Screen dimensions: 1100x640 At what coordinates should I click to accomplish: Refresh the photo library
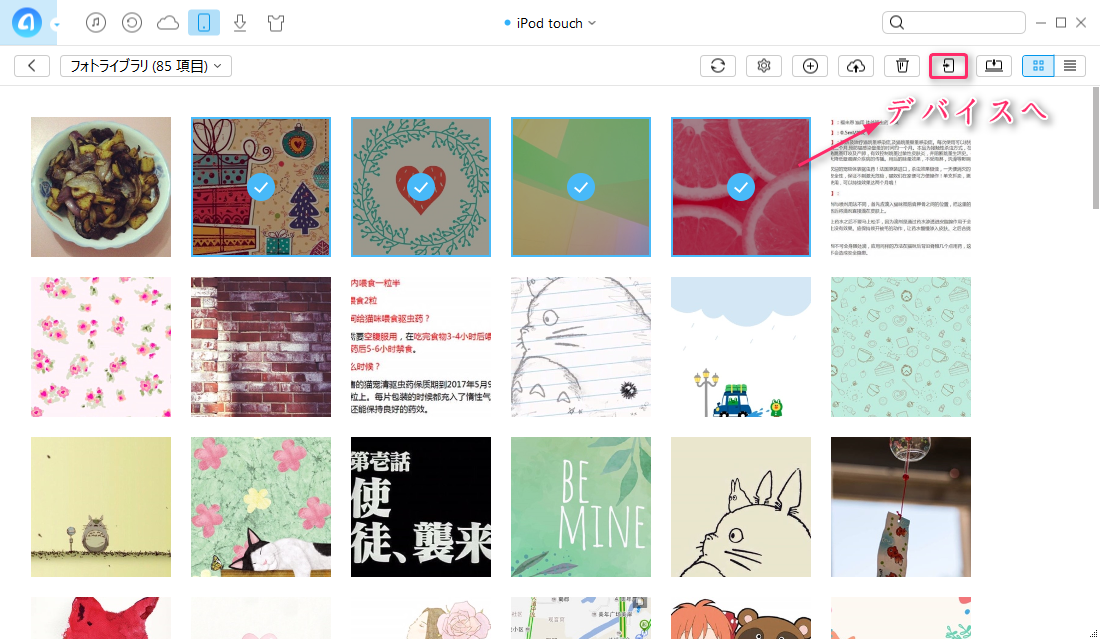tap(718, 65)
